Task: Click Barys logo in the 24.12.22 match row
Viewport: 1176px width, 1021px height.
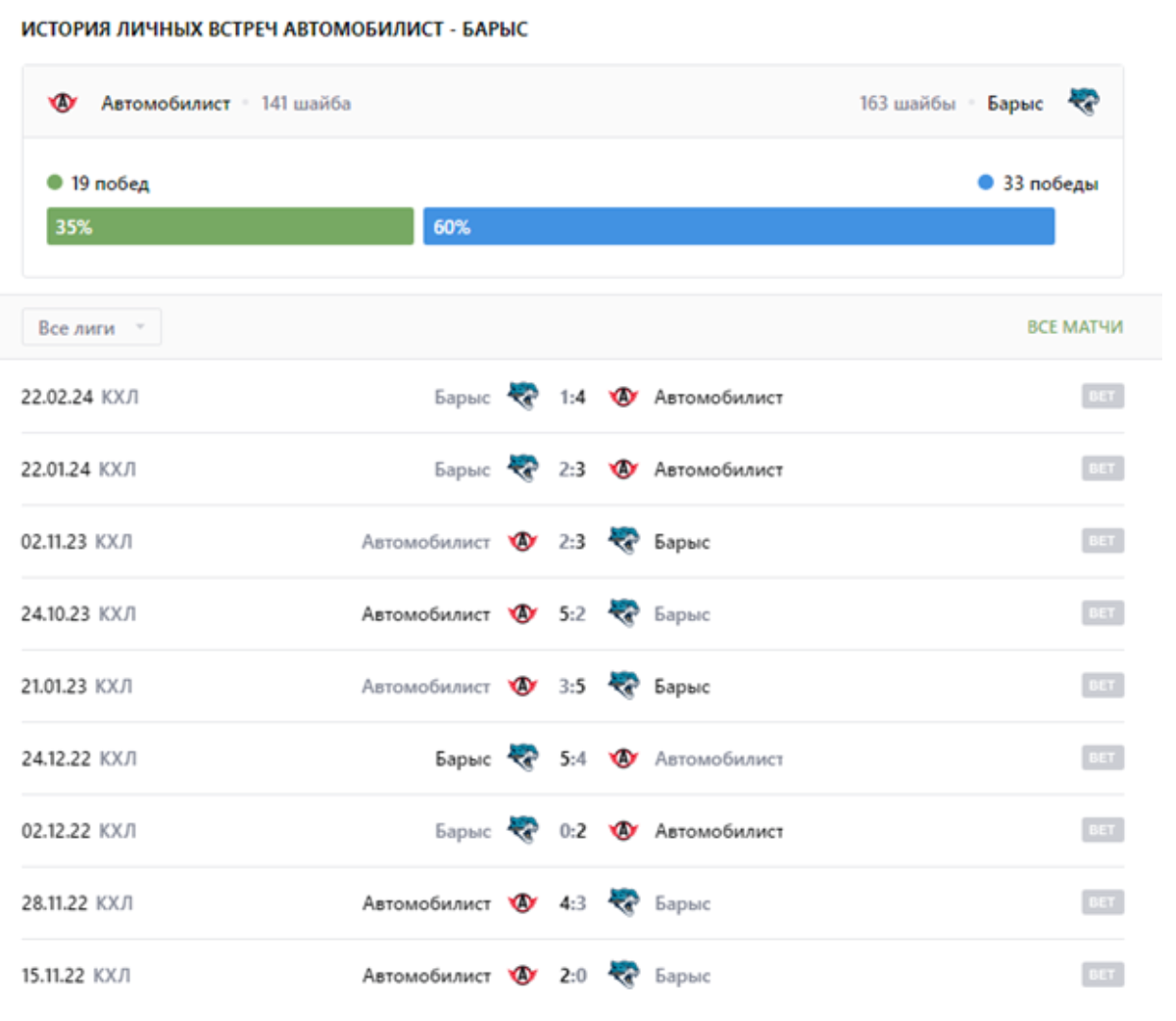Action: (x=523, y=758)
